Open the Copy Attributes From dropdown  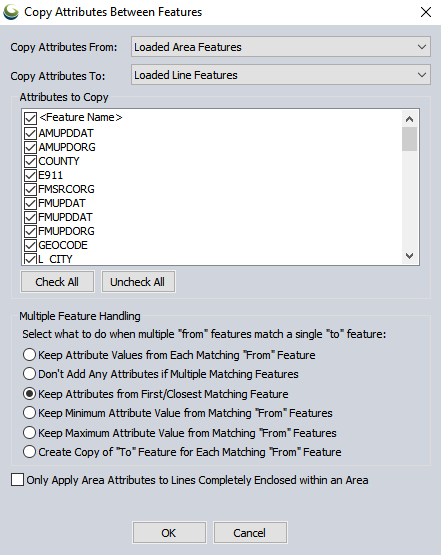click(281, 47)
